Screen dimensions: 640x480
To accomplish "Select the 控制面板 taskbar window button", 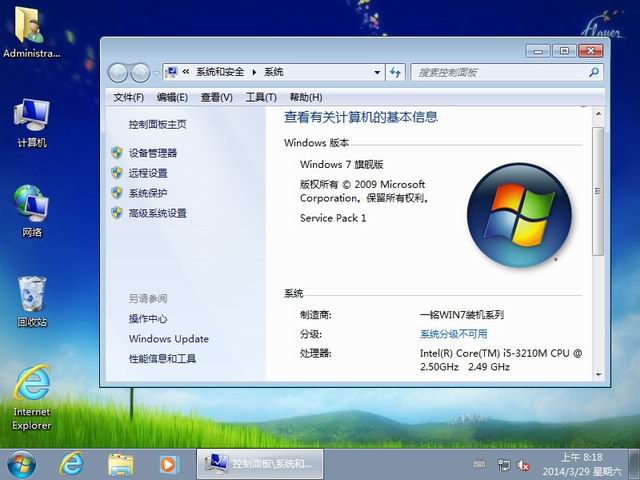I will [260, 464].
